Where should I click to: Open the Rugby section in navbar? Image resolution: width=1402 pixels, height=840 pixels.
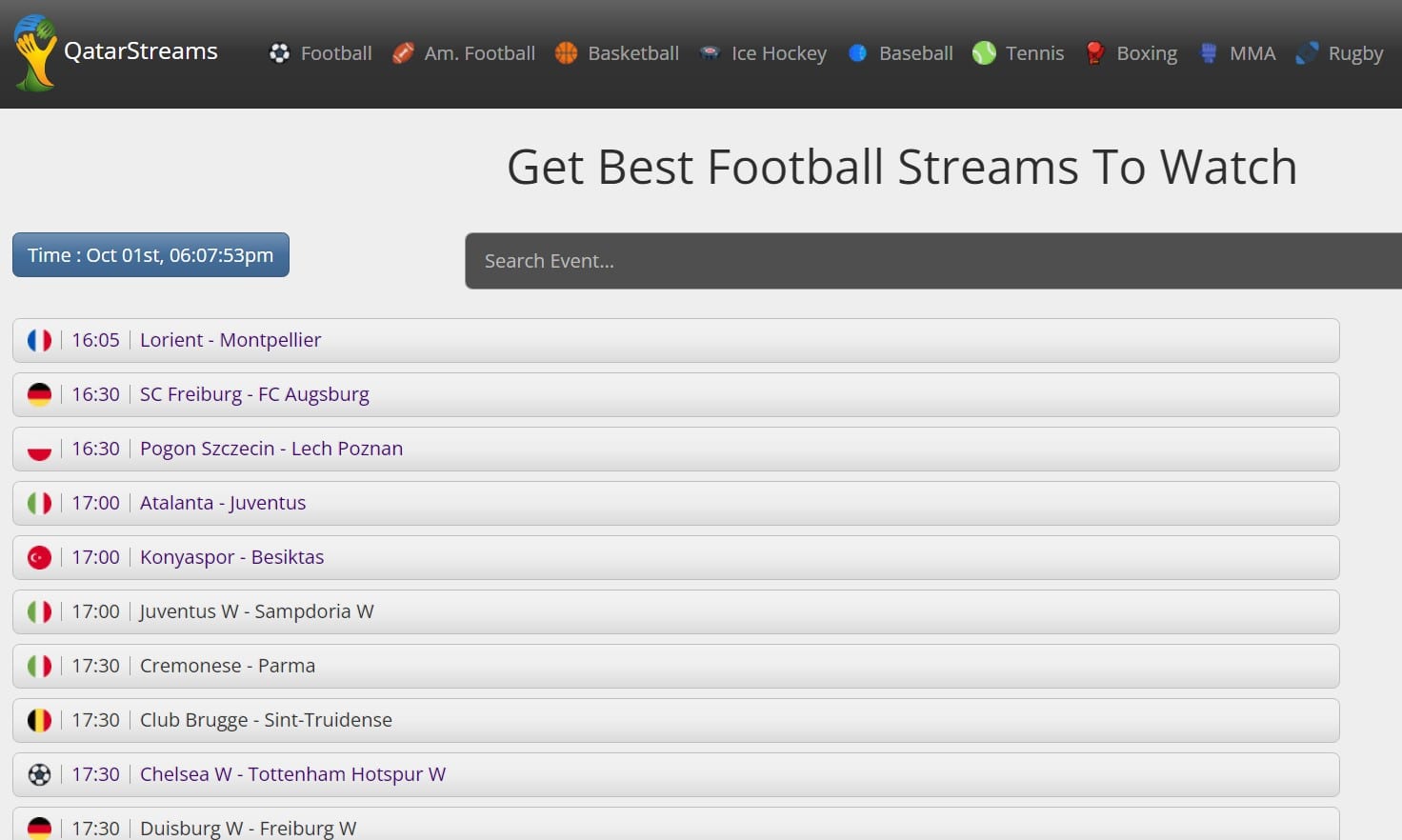[1354, 53]
